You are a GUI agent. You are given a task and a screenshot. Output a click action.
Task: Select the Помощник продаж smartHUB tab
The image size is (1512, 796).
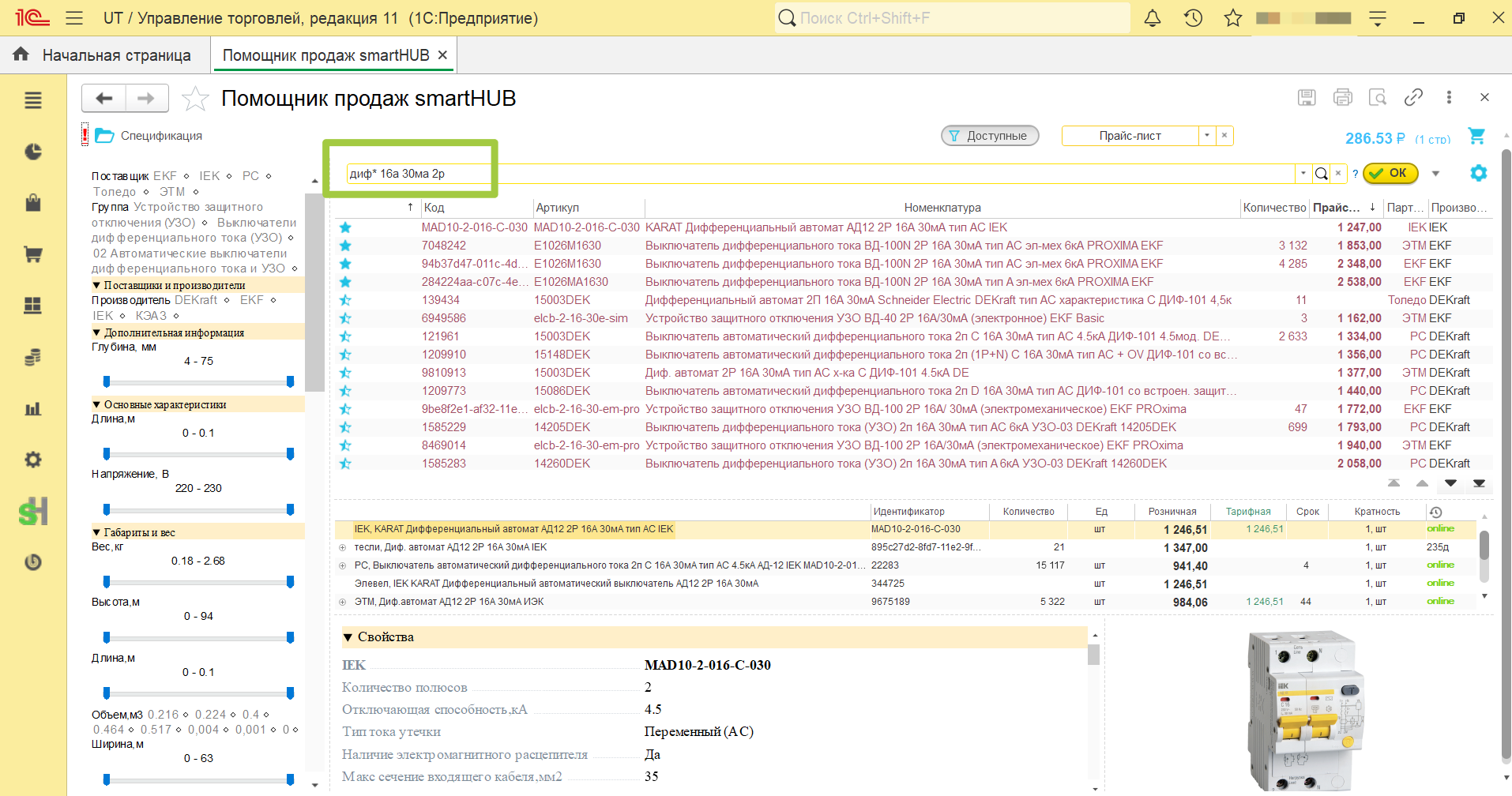[x=325, y=55]
